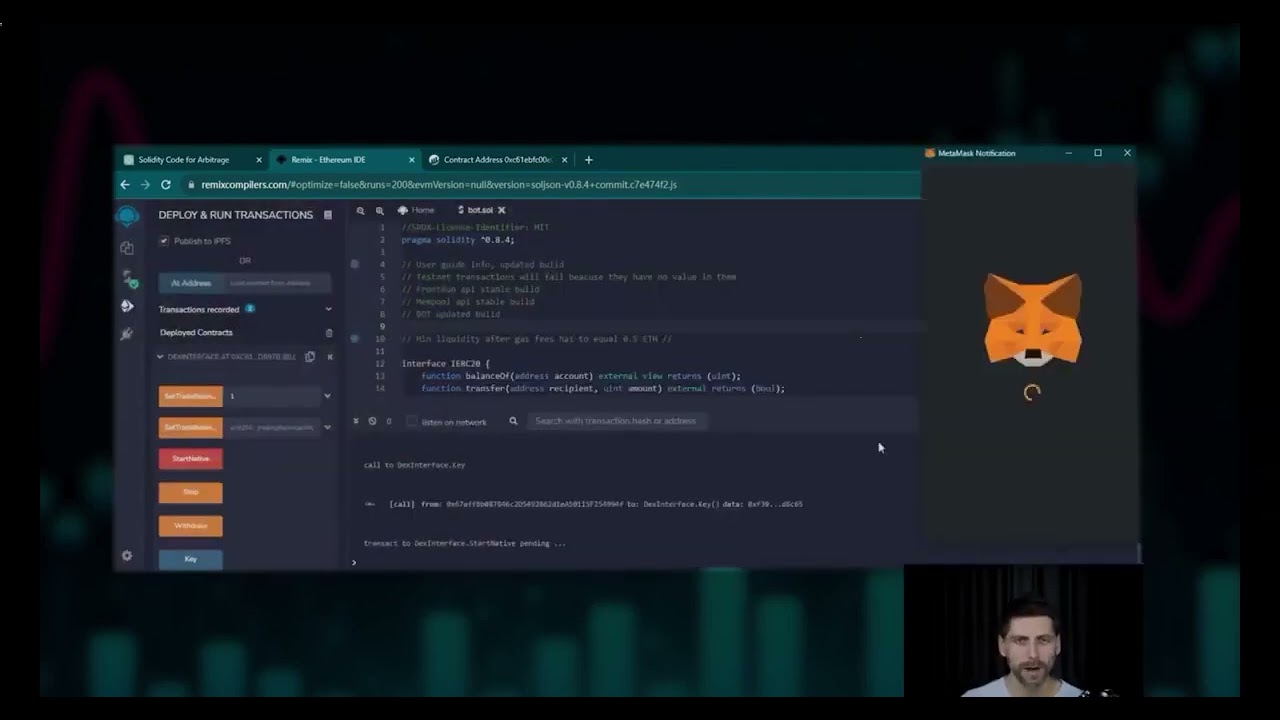Click the SetTradeBalance input containing 1
Screen dimensions: 1280x720
point(271,396)
